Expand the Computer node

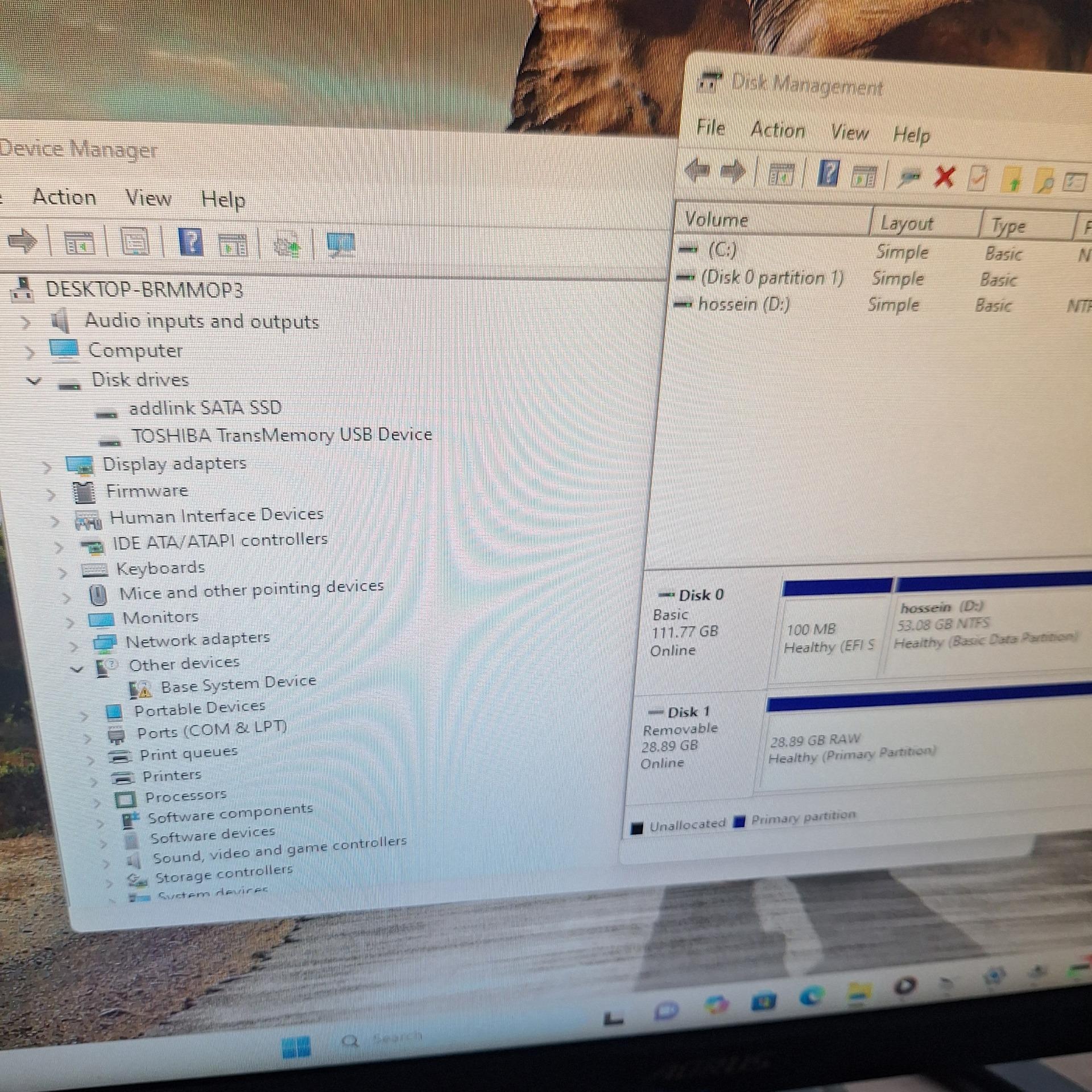[30, 353]
